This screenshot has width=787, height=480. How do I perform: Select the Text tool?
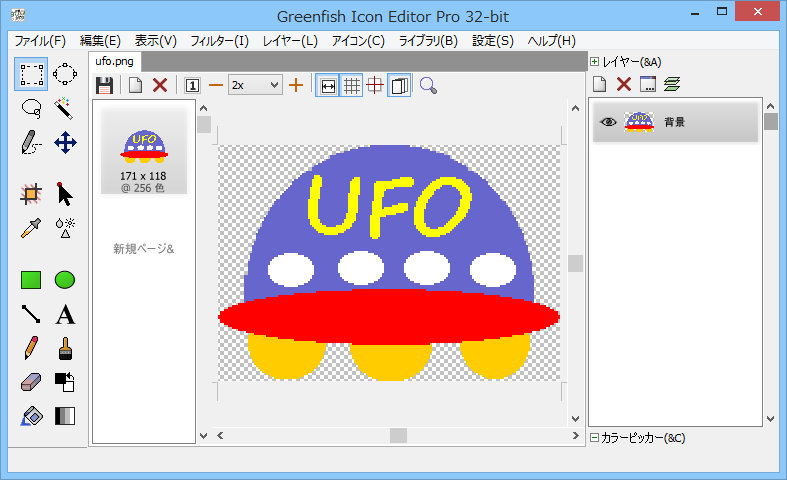point(65,315)
